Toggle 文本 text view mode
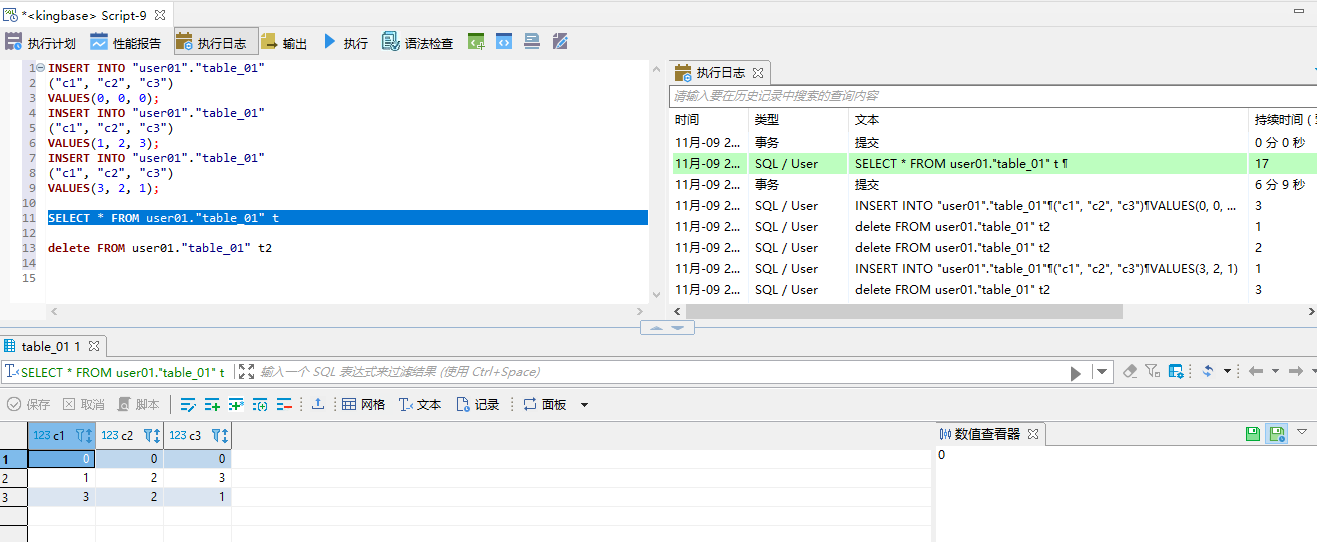Image resolution: width=1317 pixels, height=542 pixels. [x=420, y=405]
